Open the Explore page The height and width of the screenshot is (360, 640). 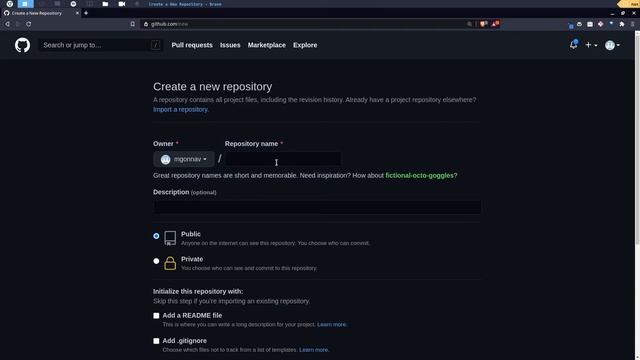click(305, 45)
